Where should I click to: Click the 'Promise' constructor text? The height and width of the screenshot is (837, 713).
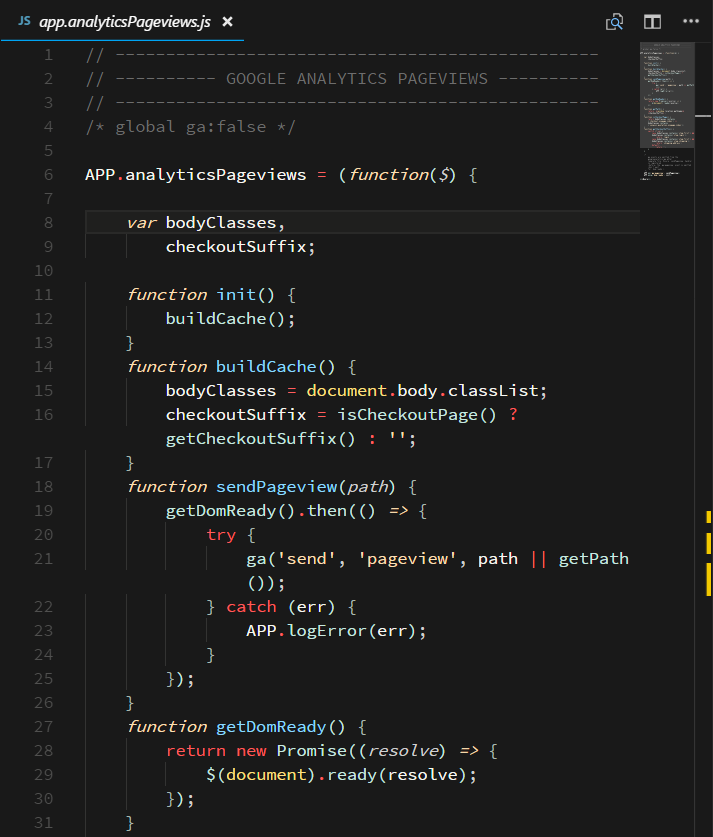point(312,751)
